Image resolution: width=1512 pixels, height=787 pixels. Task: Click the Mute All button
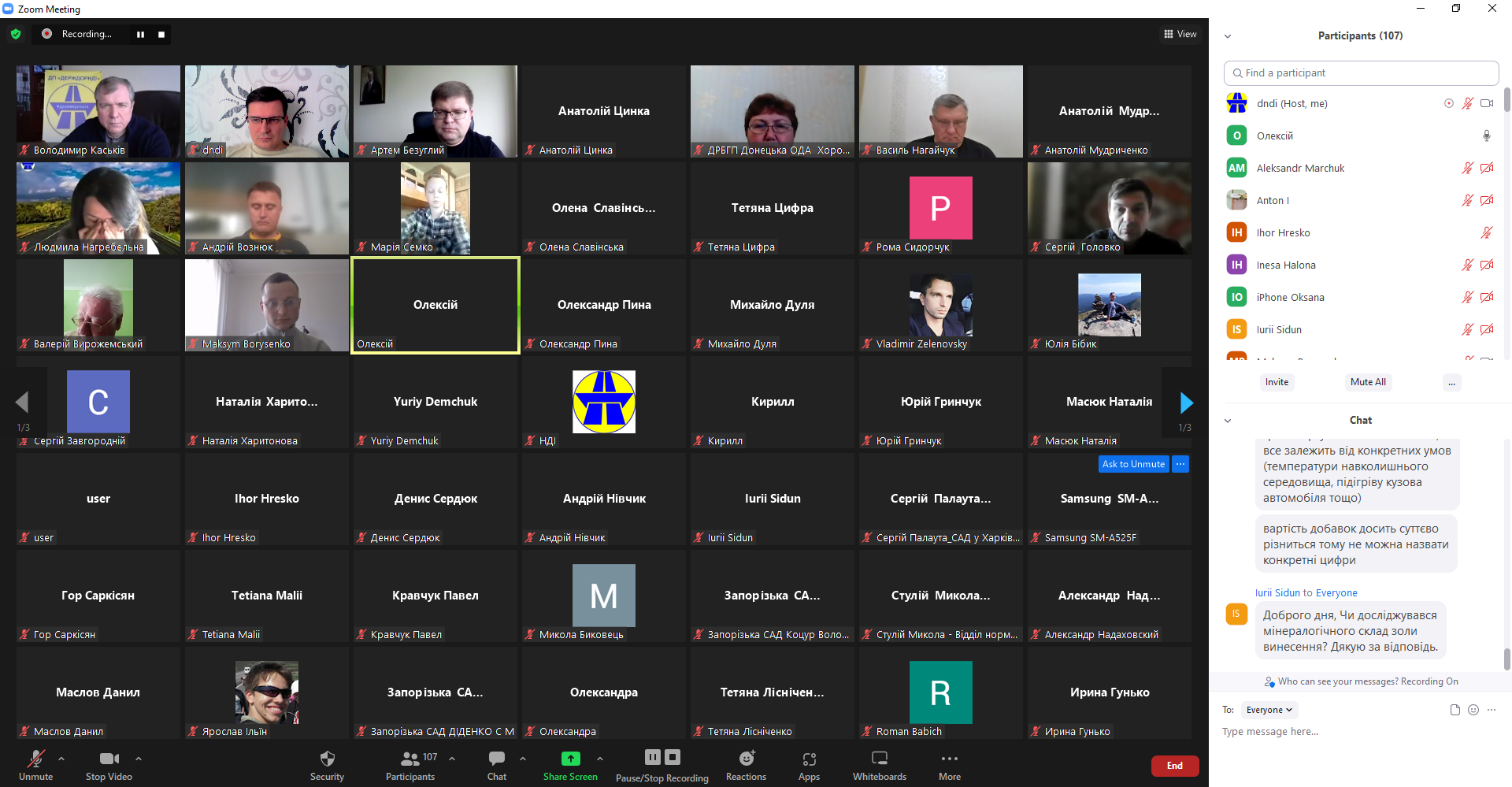click(1368, 382)
